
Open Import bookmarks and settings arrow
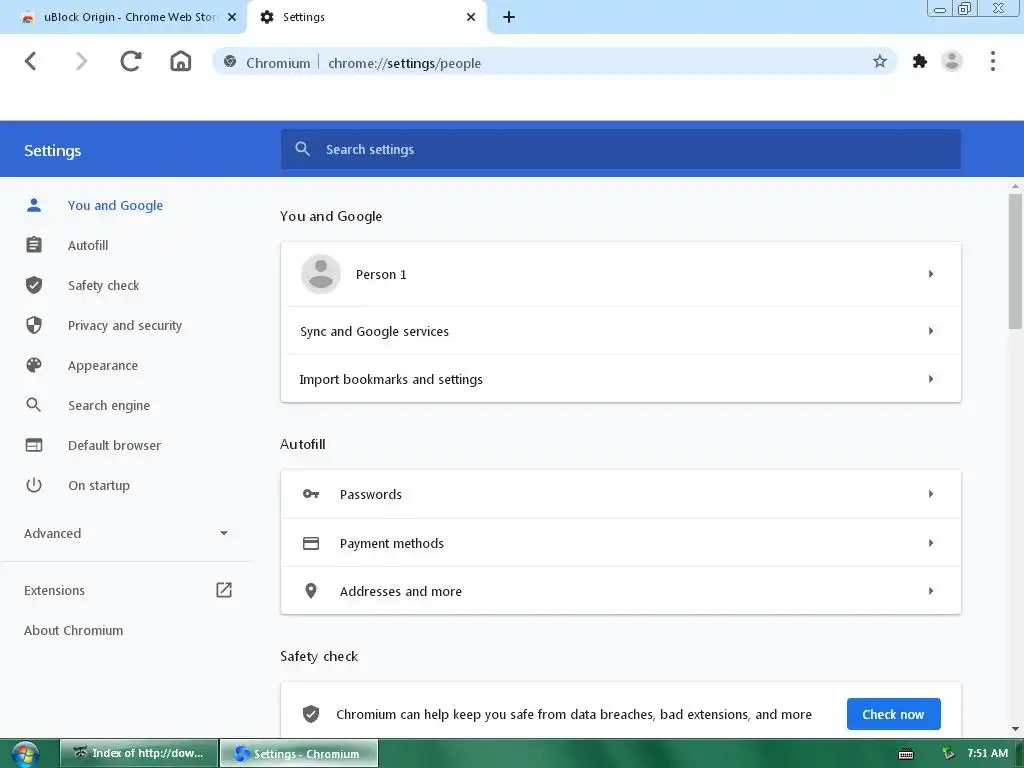931,379
